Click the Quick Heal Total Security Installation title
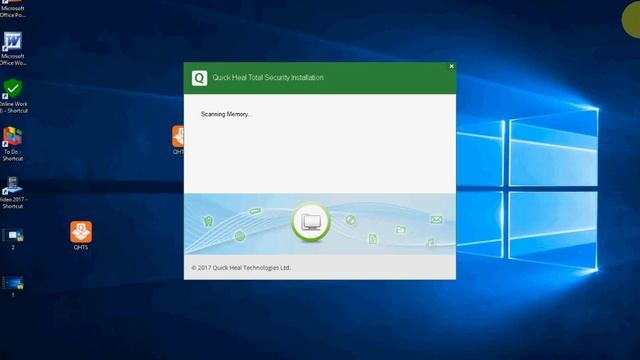The width and height of the screenshot is (640, 360). pos(268,78)
